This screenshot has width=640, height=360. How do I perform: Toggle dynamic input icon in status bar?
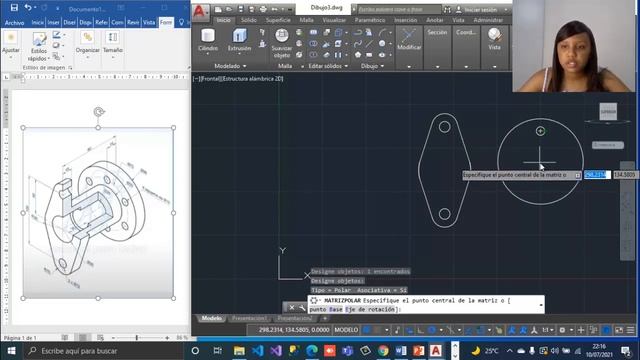[x=409, y=330]
